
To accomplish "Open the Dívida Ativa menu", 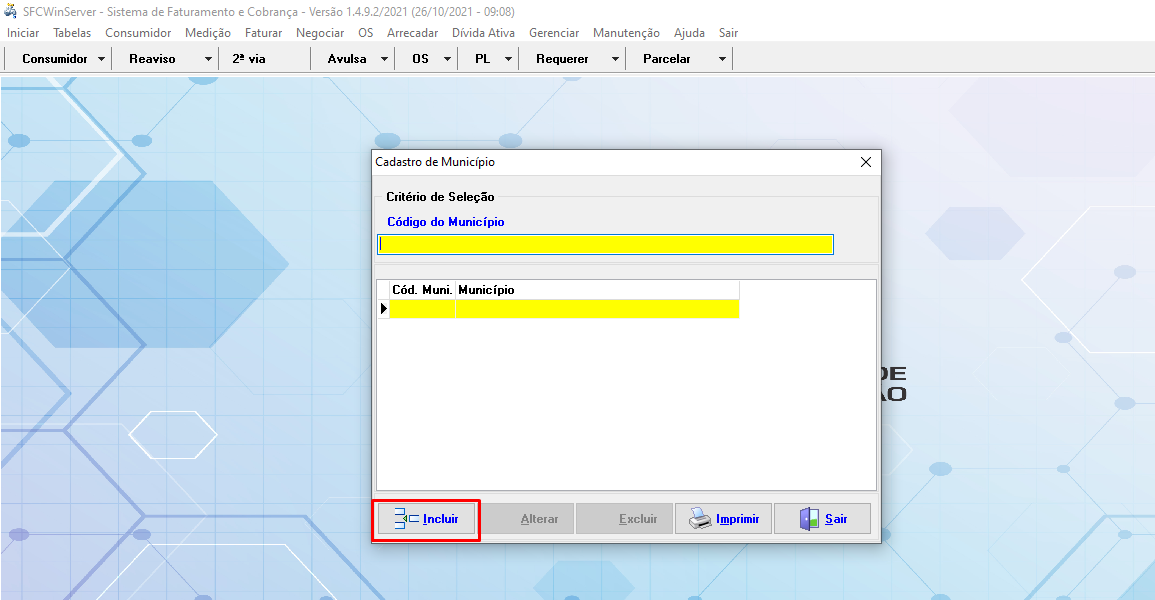I will tap(483, 33).
